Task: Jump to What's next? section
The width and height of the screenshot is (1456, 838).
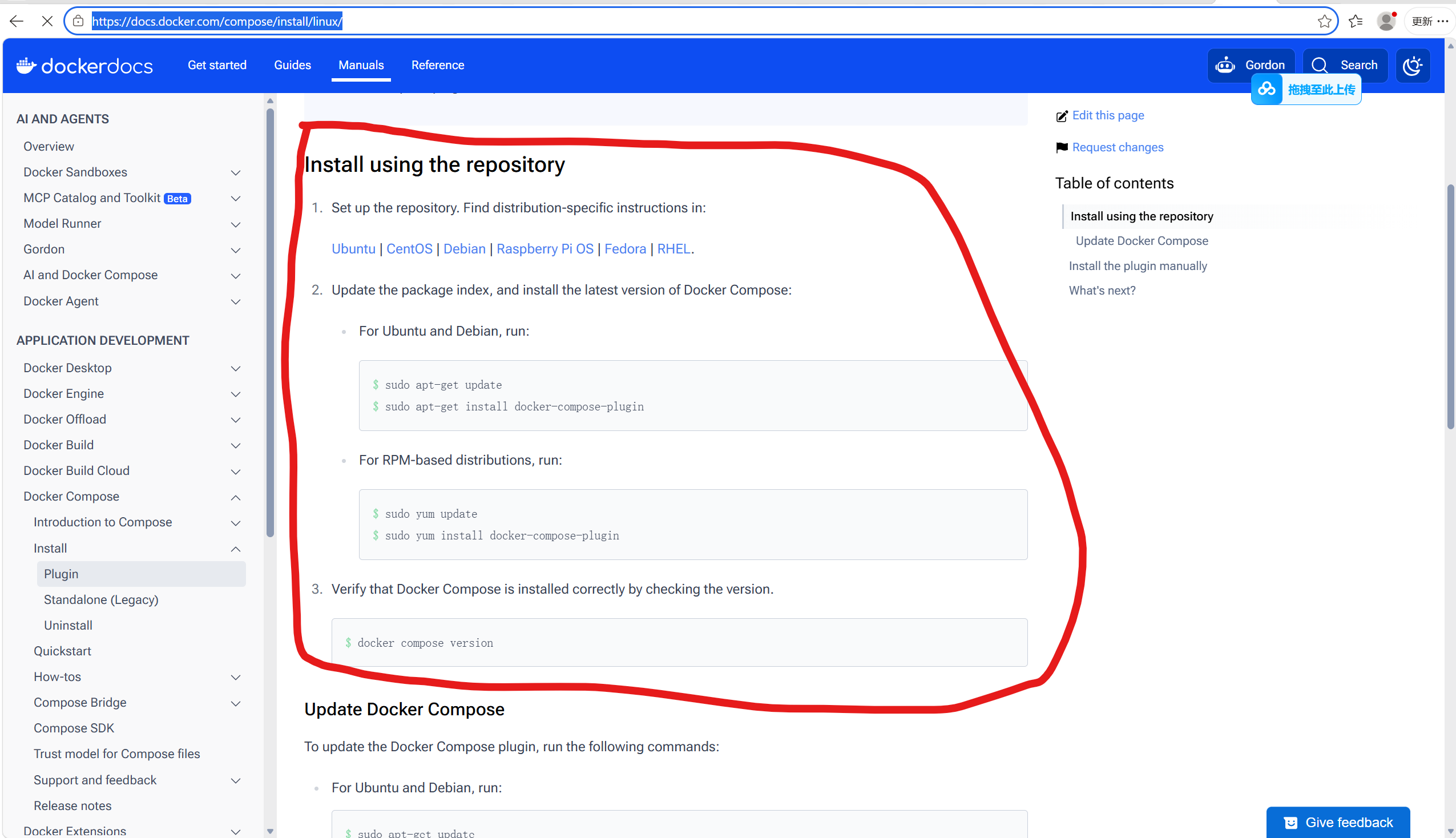Action: click(x=1102, y=291)
